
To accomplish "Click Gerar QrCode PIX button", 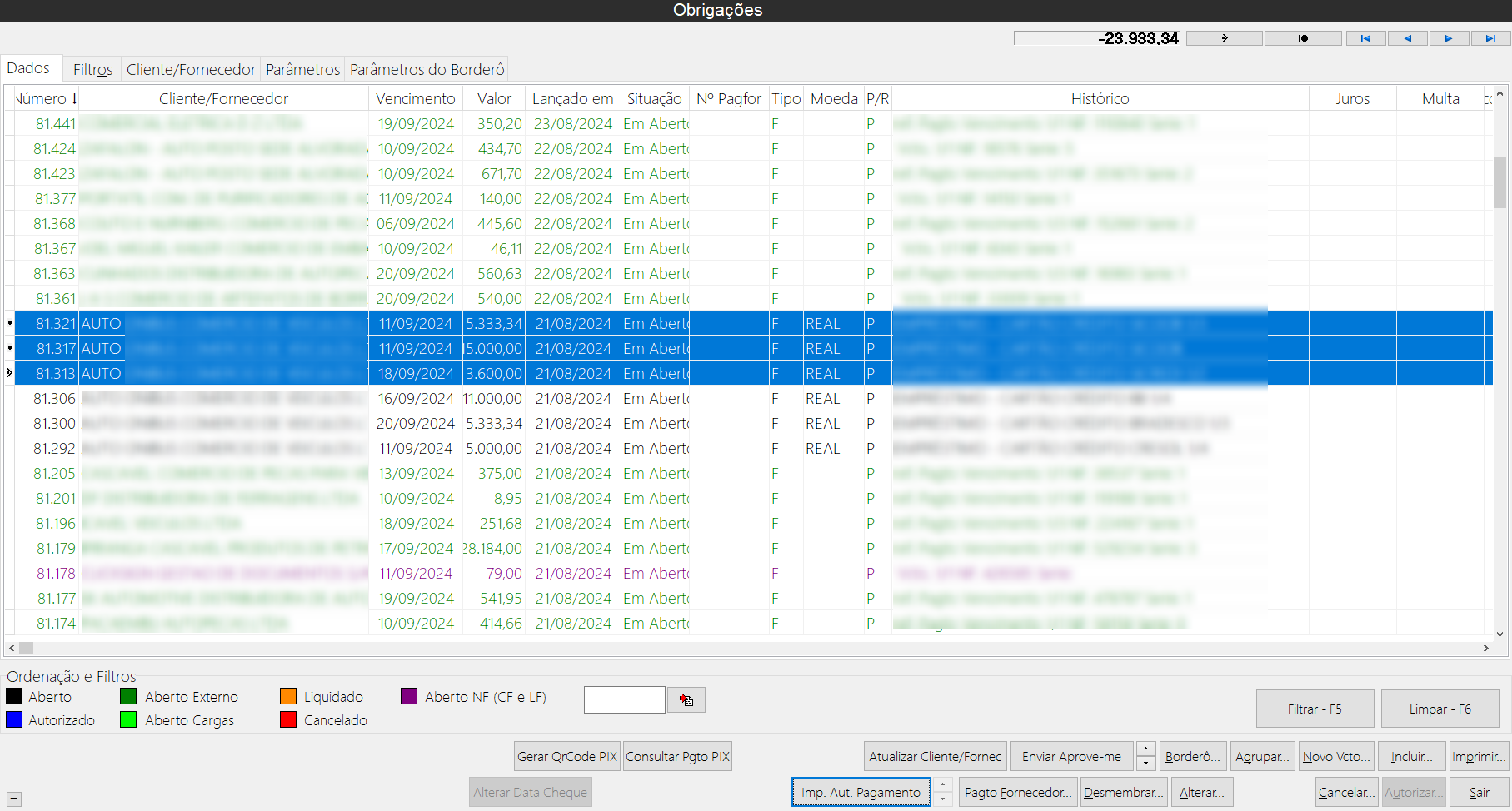I will 567,756.
